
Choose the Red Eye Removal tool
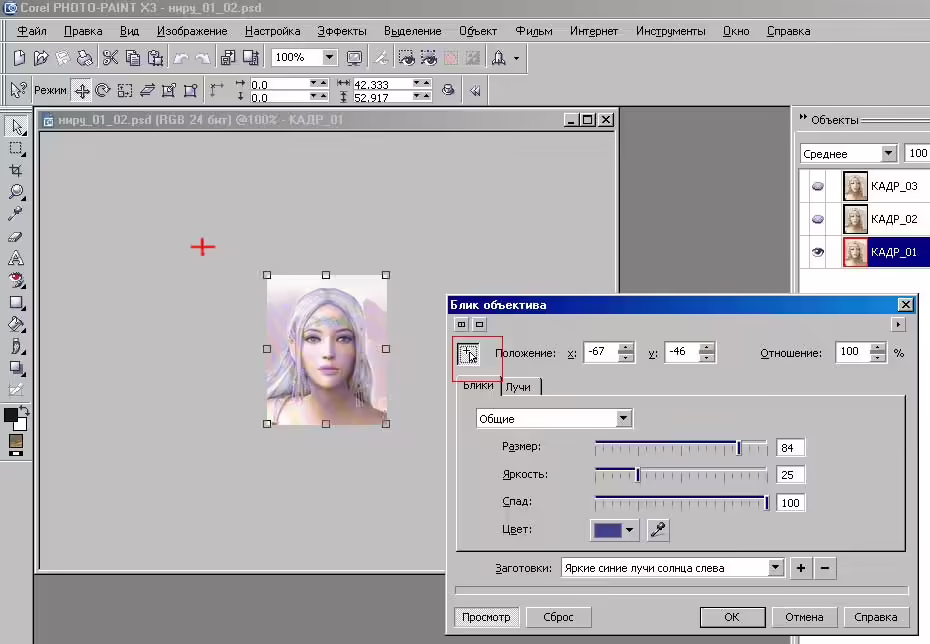pyautogui.click(x=16, y=280)
